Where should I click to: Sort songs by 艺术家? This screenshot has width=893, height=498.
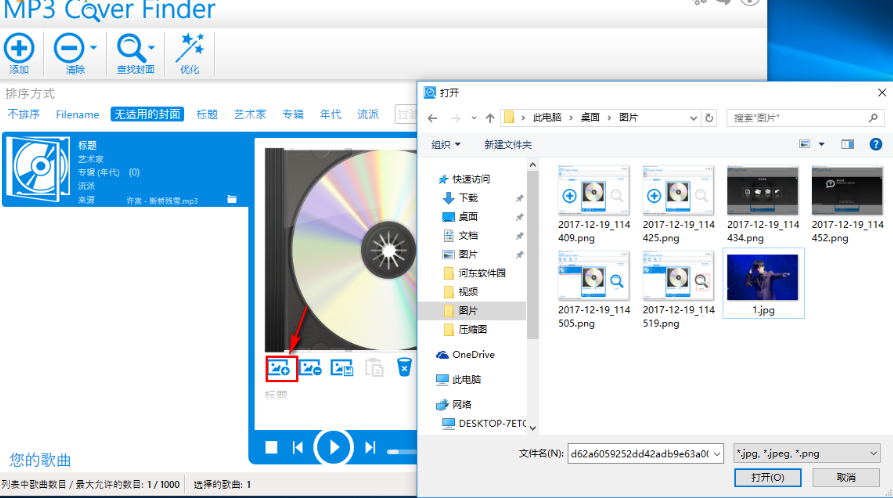tap(250, 115)
